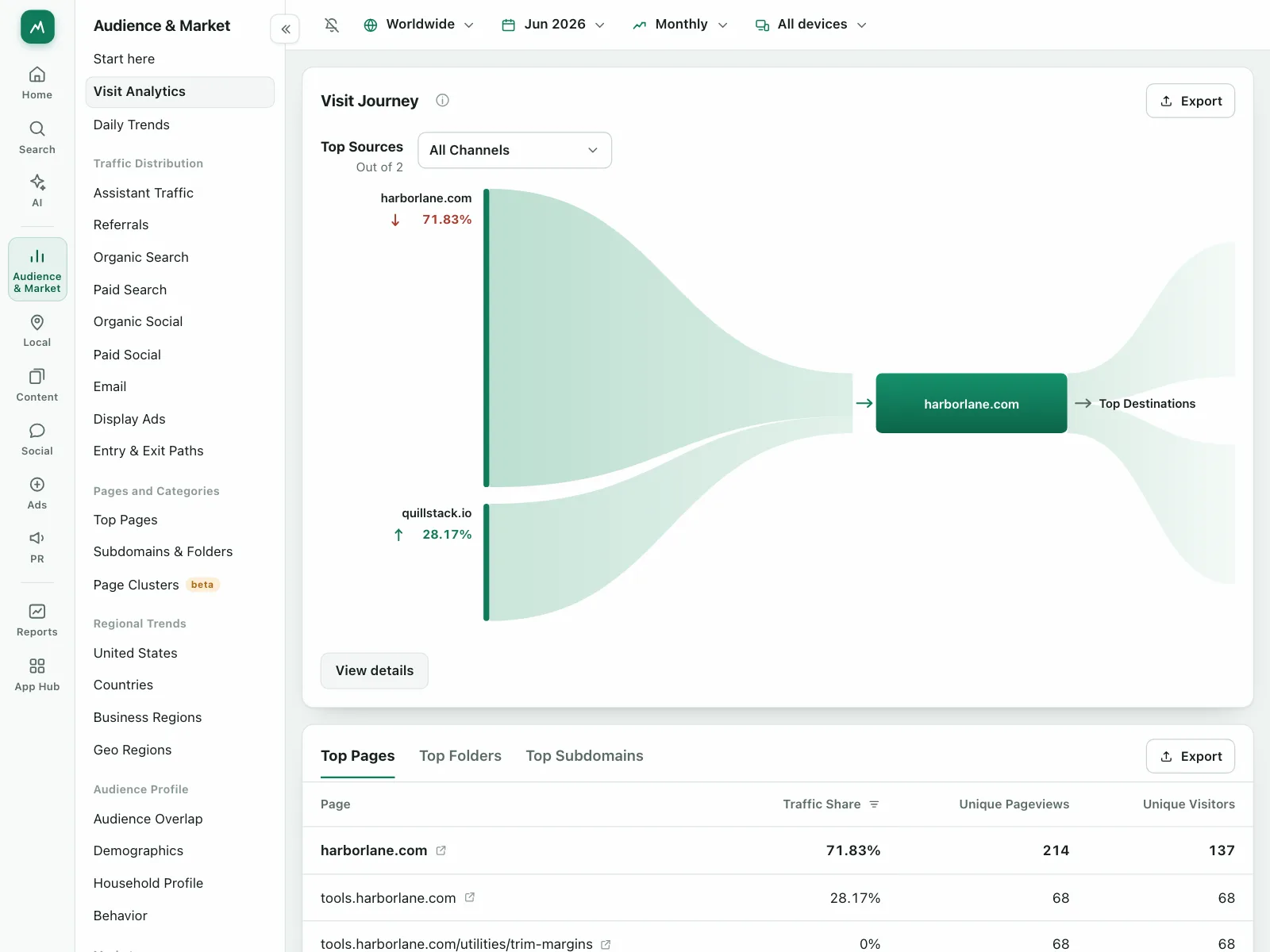This screenshot has height=952, width=1270.
Task: Click Top Destinations in the journey chart
Action: pos(1147,404)
